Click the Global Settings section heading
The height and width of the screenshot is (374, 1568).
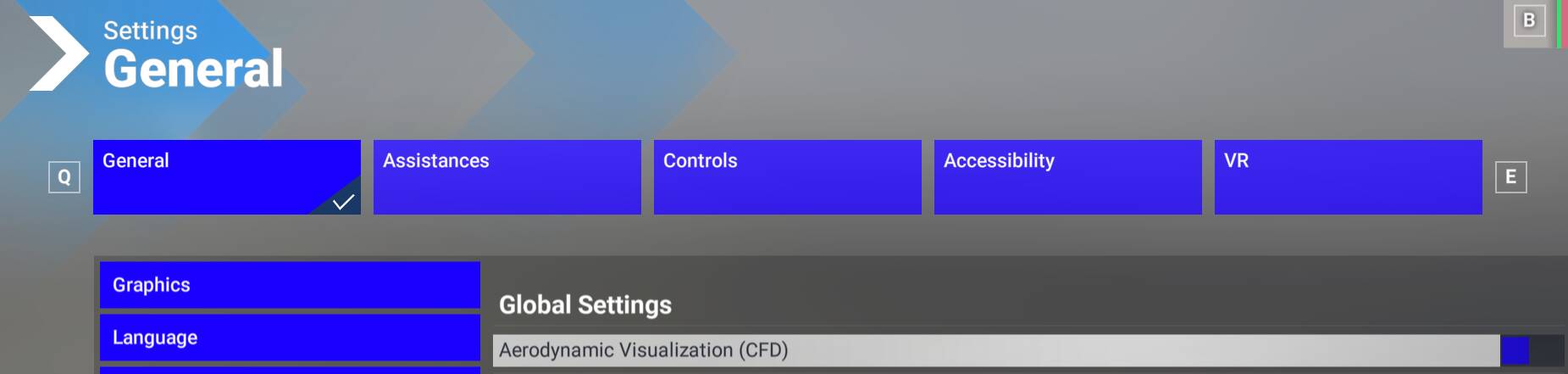click(585, 304)
